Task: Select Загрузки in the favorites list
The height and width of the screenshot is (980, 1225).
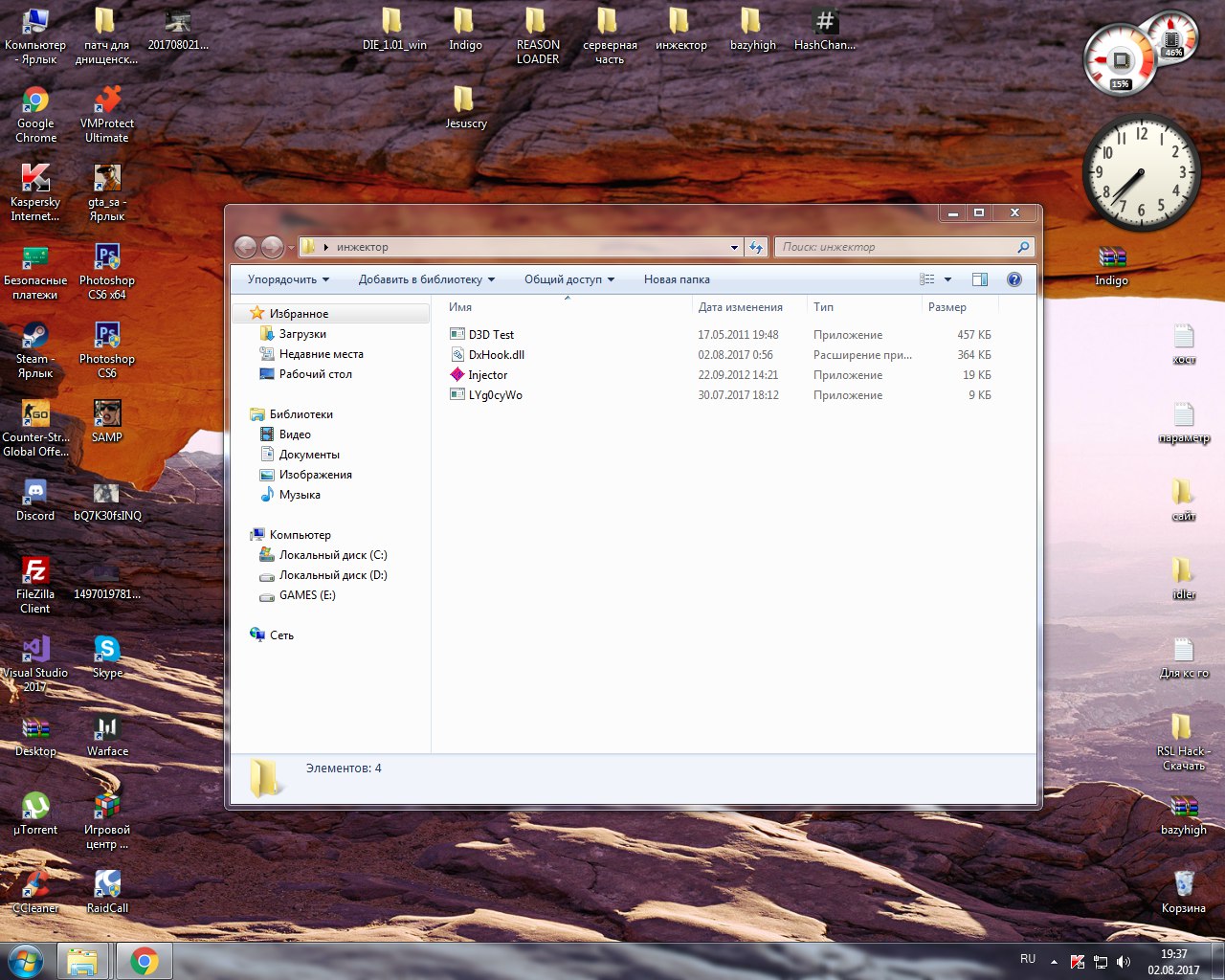Action: pyautogui.click(x=302, y=334)
